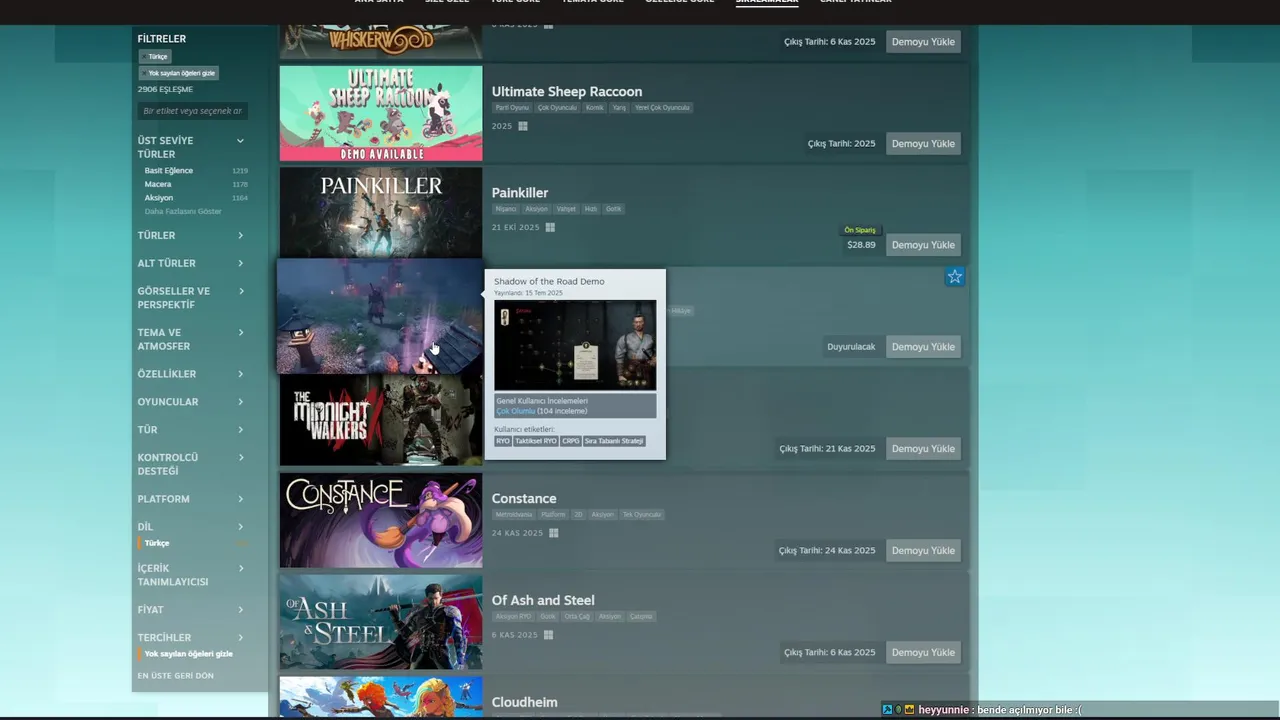
Task: Click 'EN ÜSTE GERİ DÖN' link
Action: pos(176,676)
